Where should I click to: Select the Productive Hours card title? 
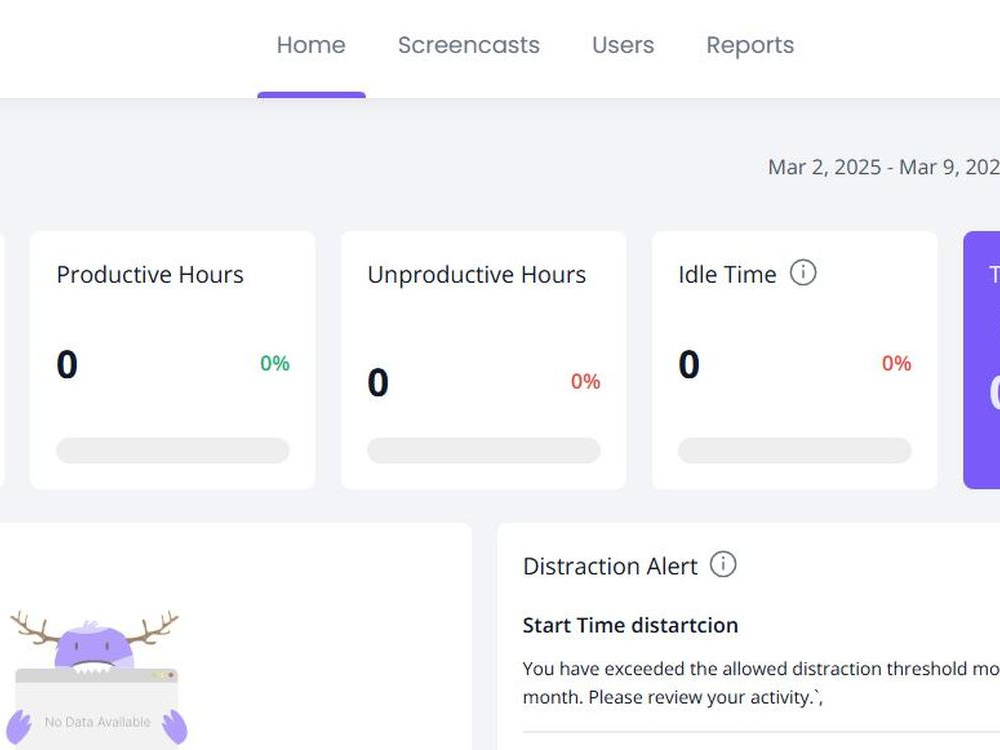(150, 274)
